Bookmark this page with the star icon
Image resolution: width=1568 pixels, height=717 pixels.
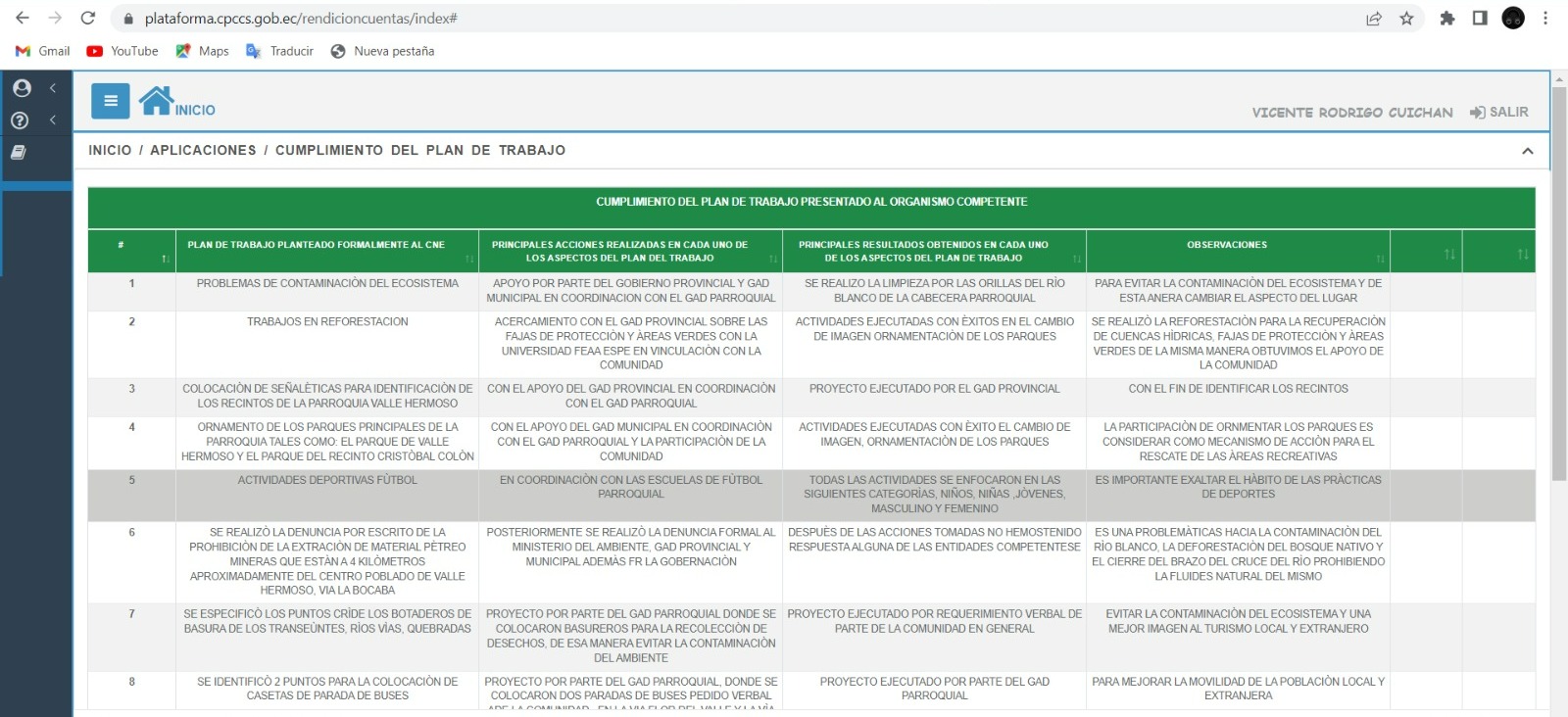pos(1406,19)
